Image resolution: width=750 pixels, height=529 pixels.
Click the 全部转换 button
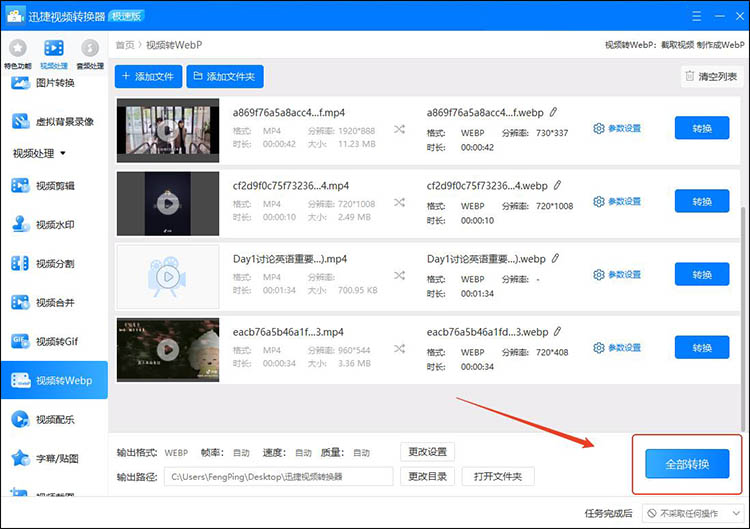tap(687, 463)
